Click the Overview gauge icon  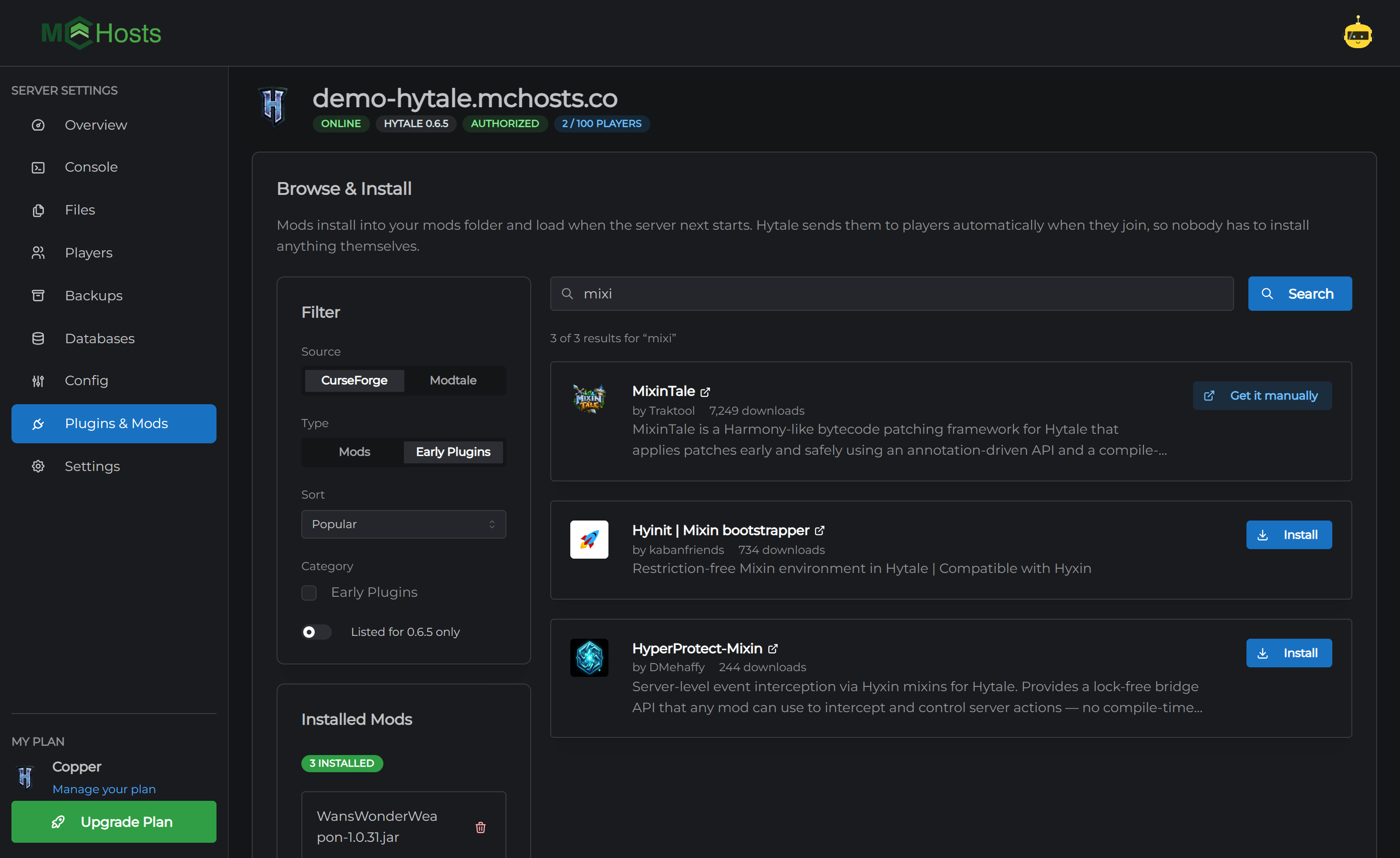click(38, 125)
